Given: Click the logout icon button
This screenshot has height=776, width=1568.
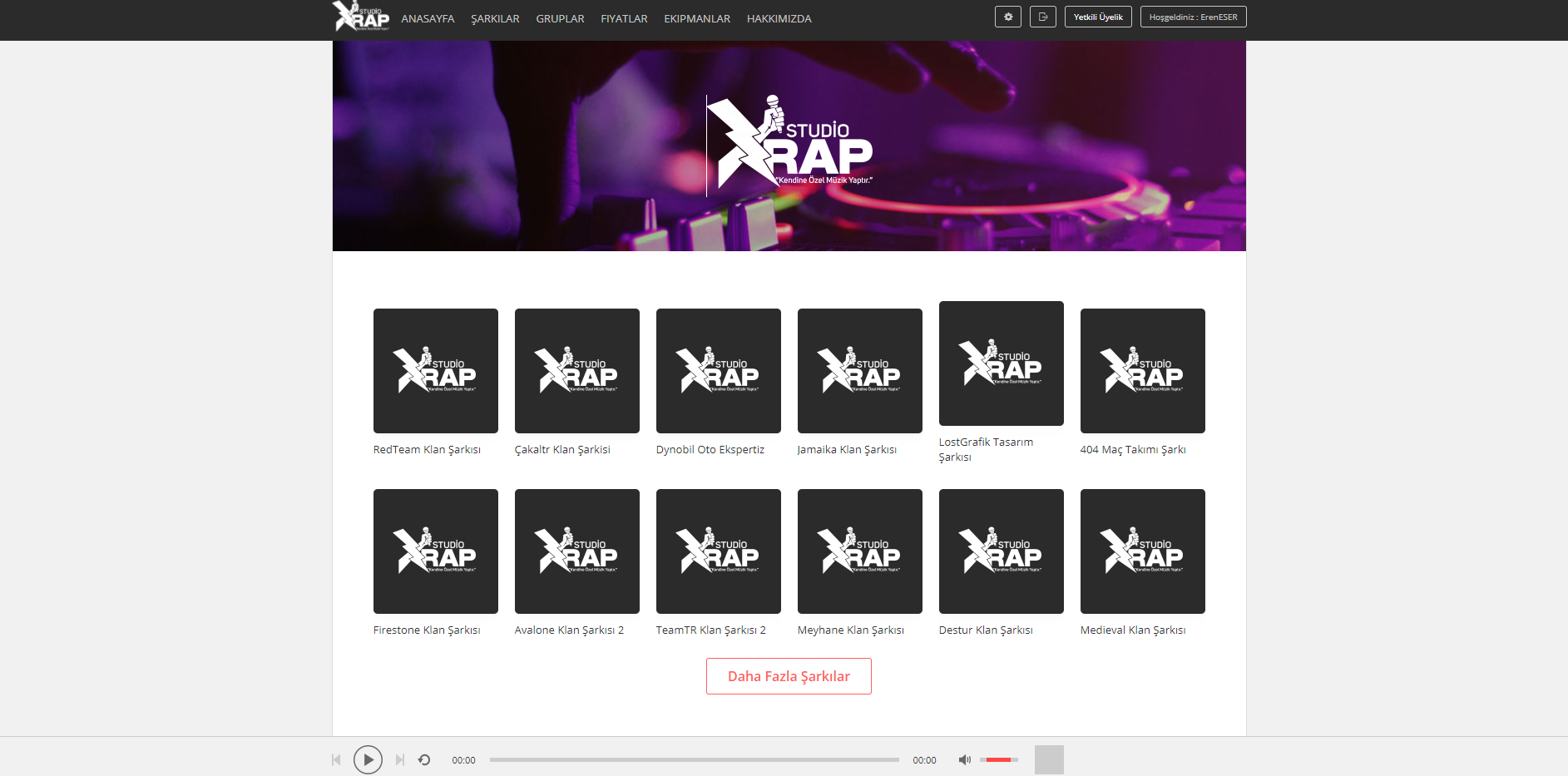Looking at the screenshot, I should [x=1042, y=17].
